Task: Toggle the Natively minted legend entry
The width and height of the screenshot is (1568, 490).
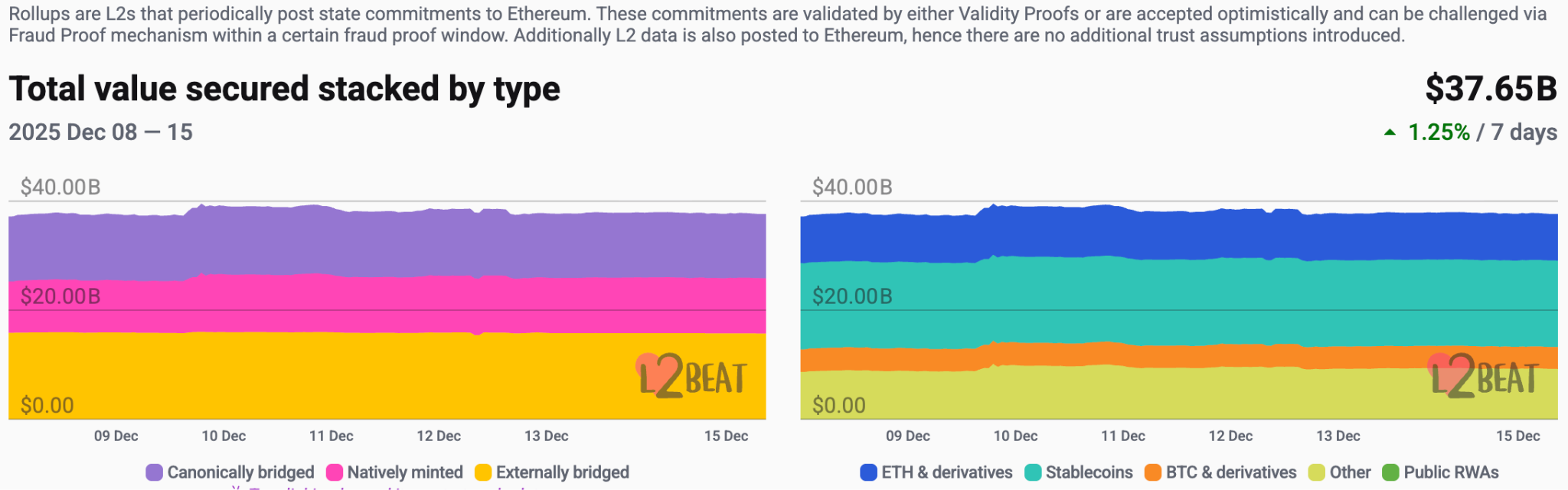Action: pos(395,472)
